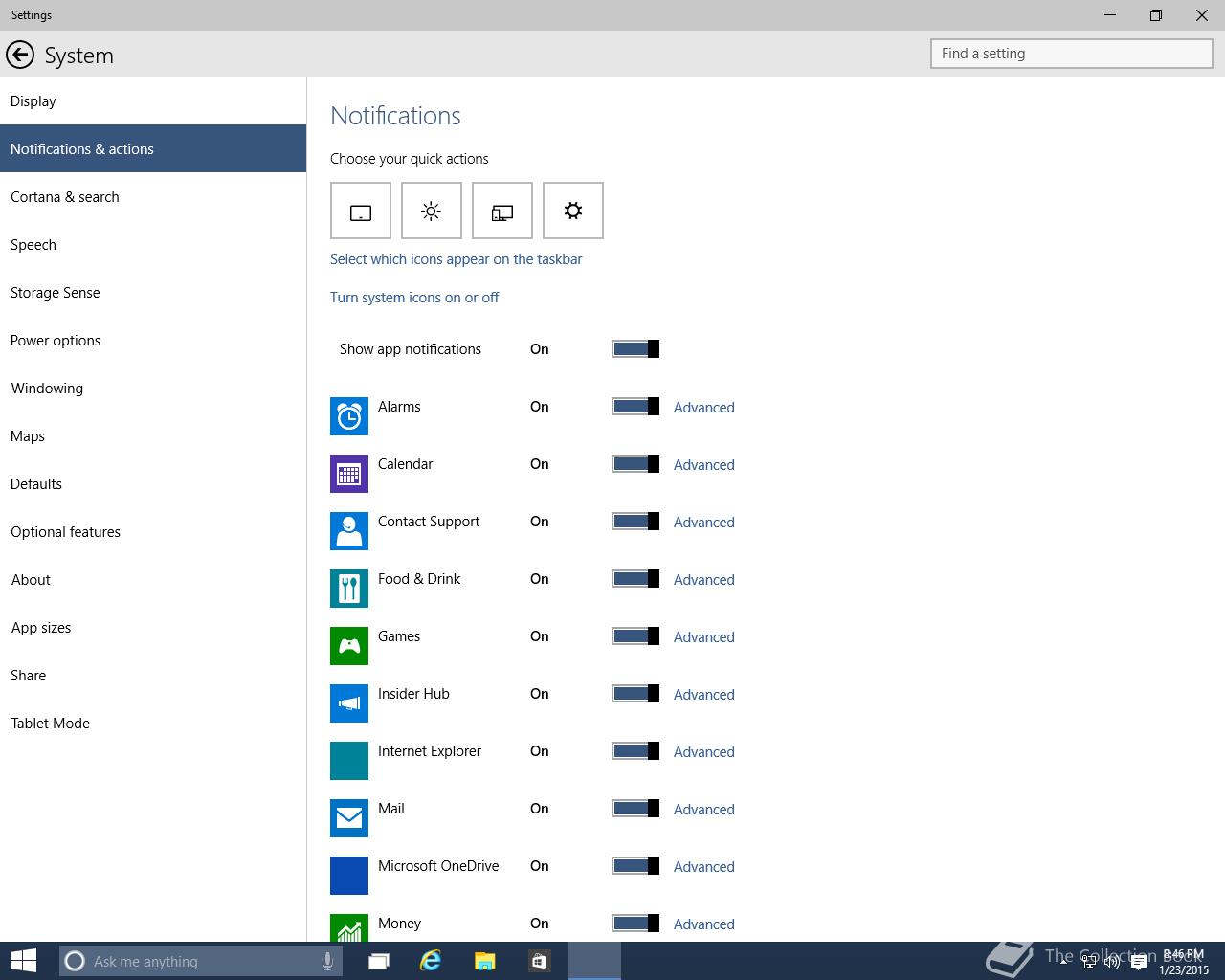The width and height of the screenshot is (1225, 980).
Task: Click the Games controller icon
Action: 349,646
